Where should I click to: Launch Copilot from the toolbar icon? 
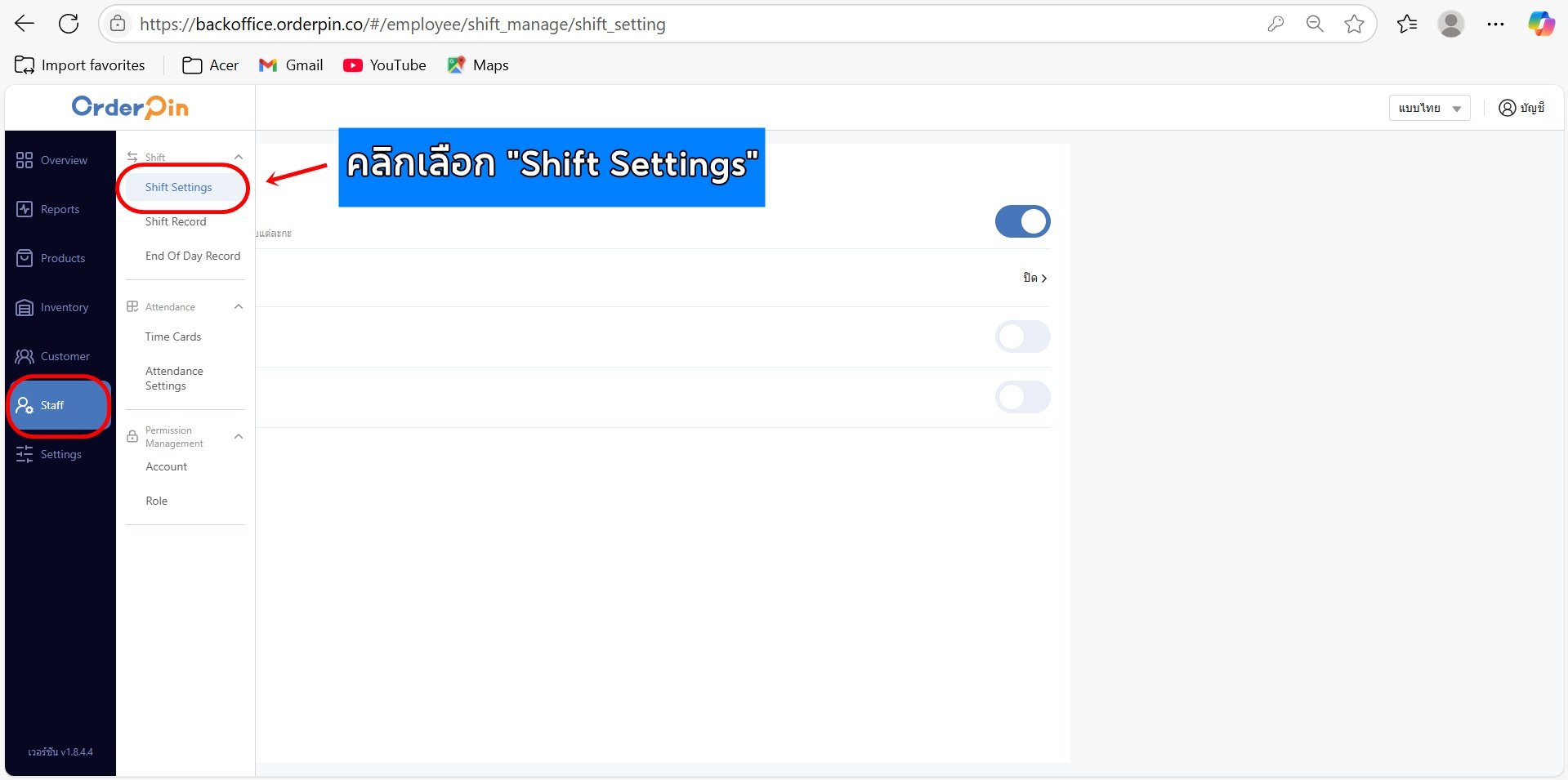[x=1541, y=24]
